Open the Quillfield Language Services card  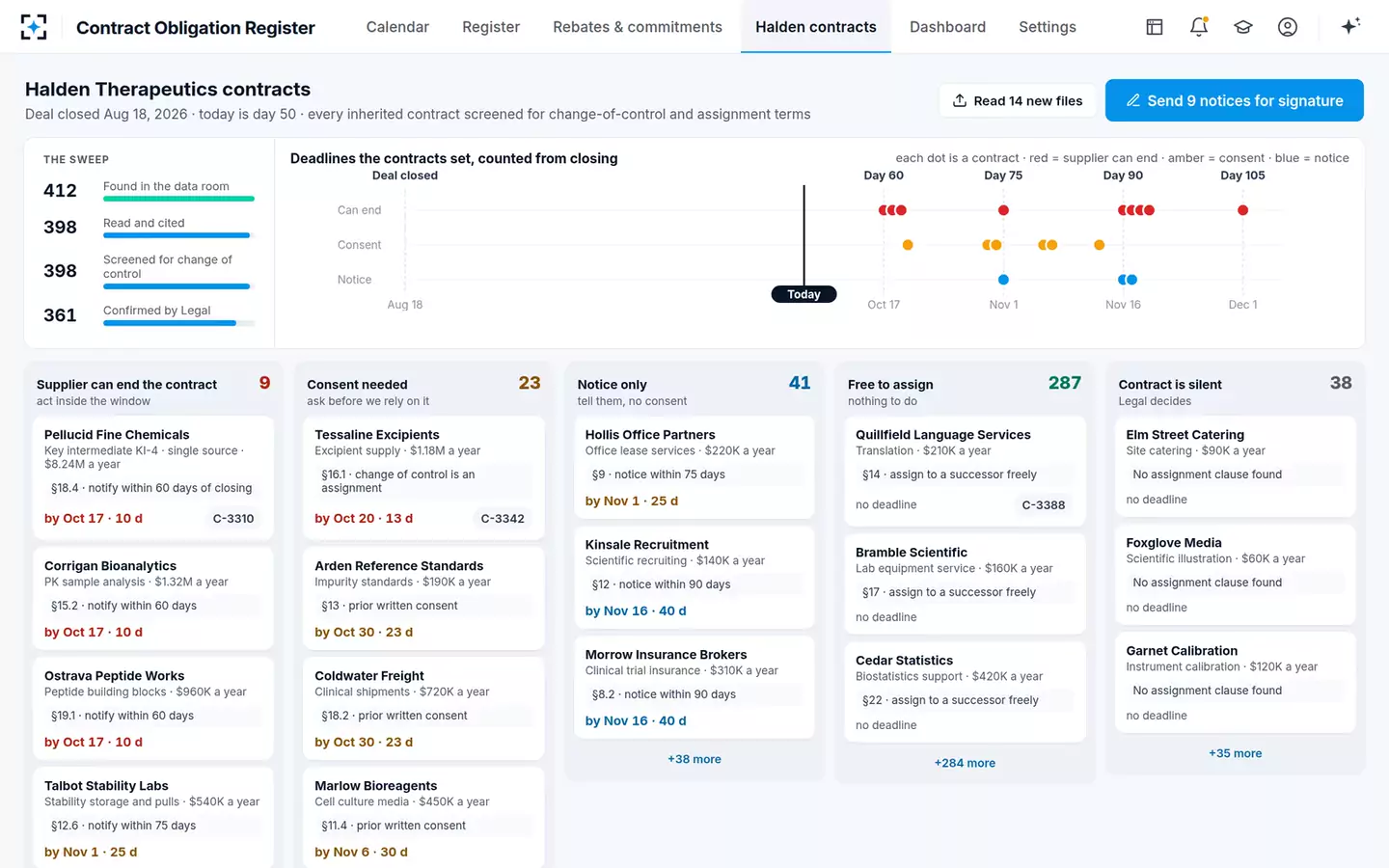(965, 471)
